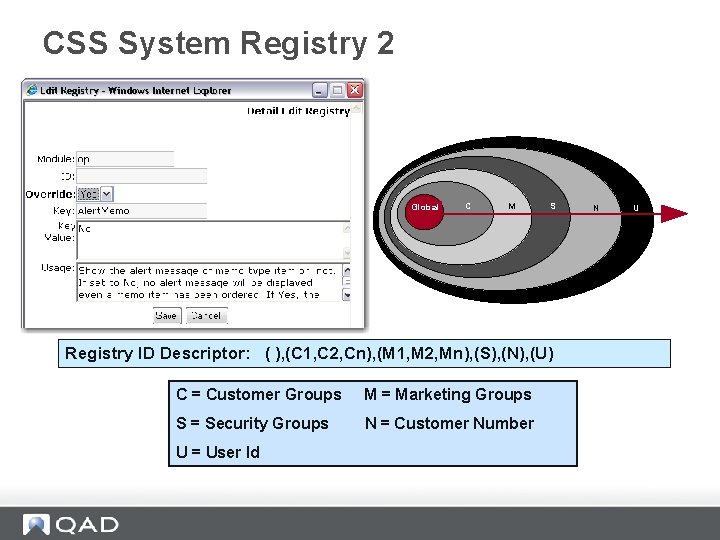Click the 'U = User Id' legend text

(x=218, y=452)
